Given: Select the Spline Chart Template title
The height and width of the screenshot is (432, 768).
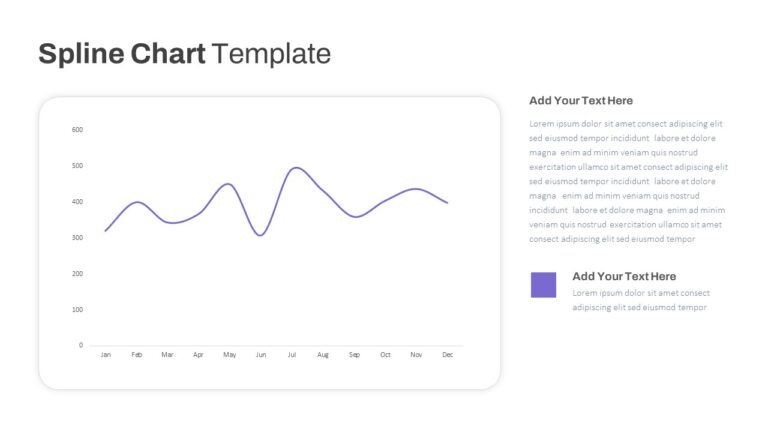Looking at the screenshot, I should (185, 53).
